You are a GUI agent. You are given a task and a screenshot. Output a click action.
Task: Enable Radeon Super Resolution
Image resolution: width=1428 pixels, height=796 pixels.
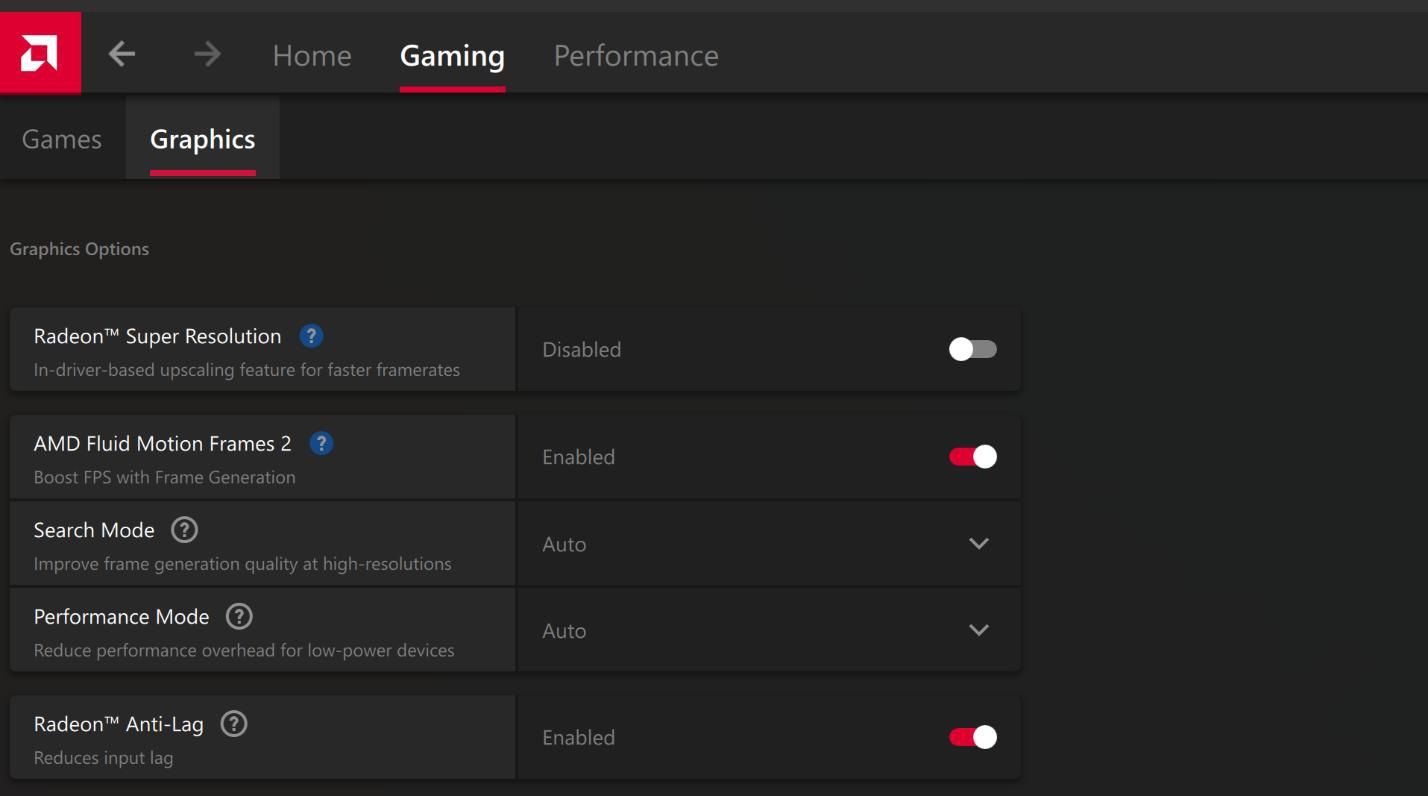tap(971, 349)
